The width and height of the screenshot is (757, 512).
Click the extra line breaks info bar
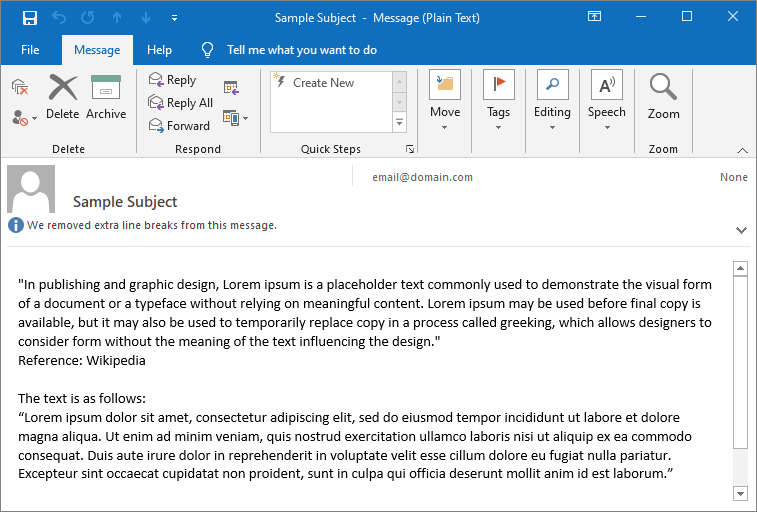(x=150, y=226)
